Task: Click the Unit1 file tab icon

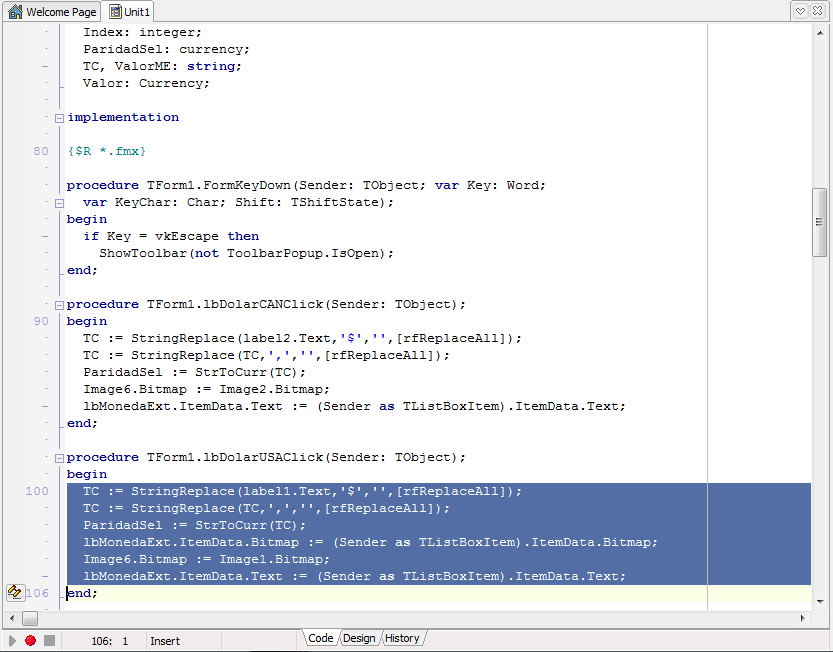Action: click(116, 12)
